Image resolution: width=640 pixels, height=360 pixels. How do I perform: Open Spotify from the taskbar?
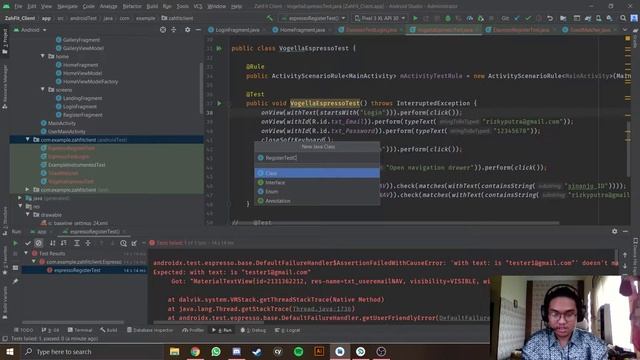(298, 351)
